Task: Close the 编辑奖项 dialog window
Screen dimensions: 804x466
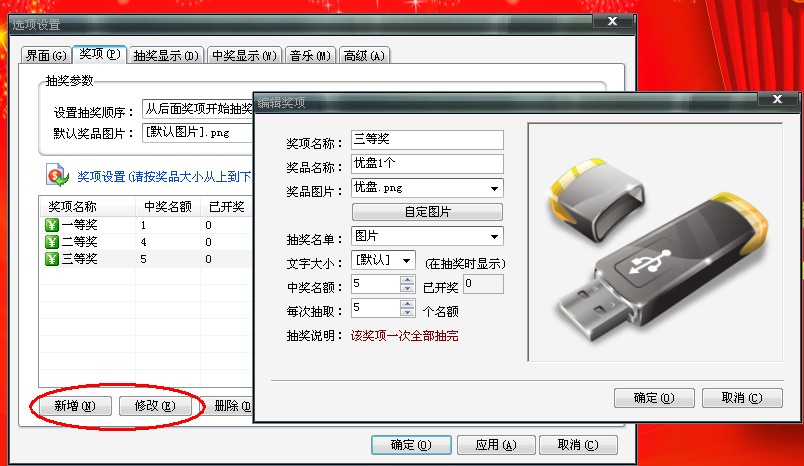Action: click(777, 100)
